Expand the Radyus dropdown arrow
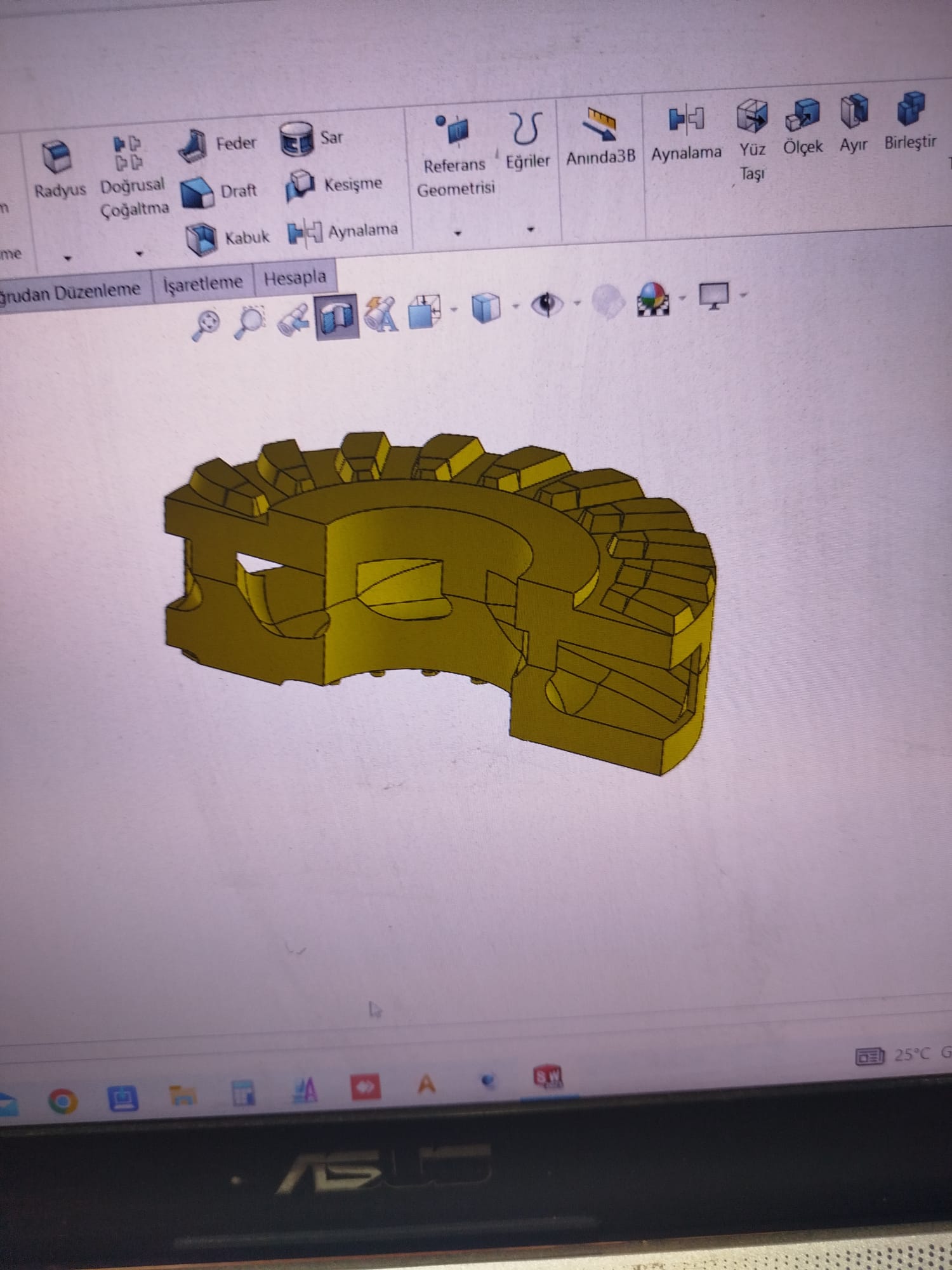 (x=67, y=258)
